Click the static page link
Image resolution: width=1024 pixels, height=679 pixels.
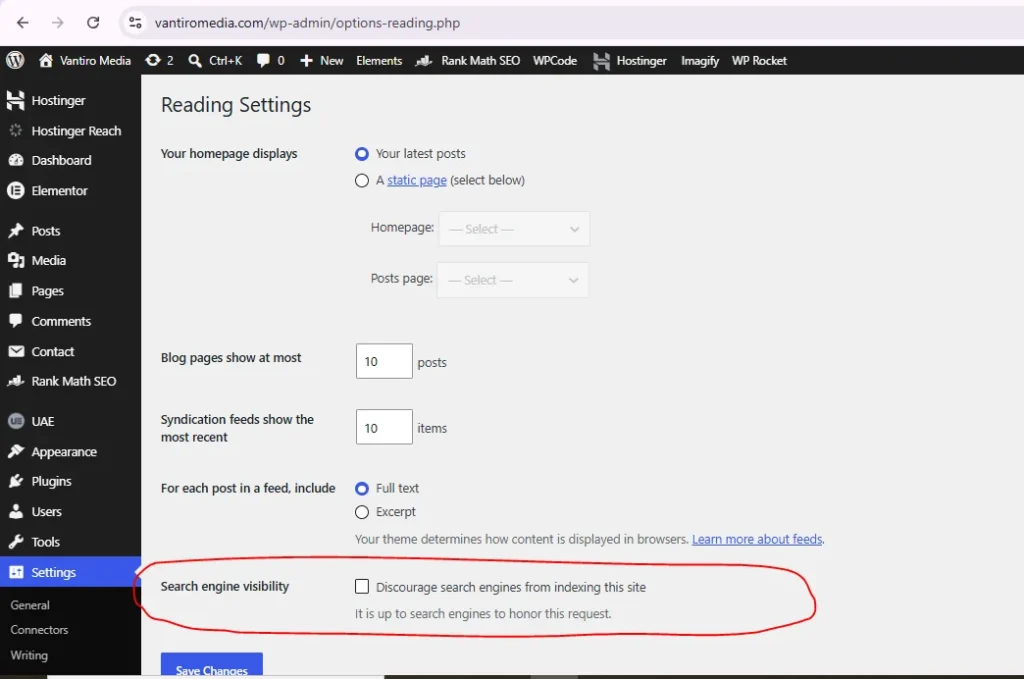click(417, 180)
